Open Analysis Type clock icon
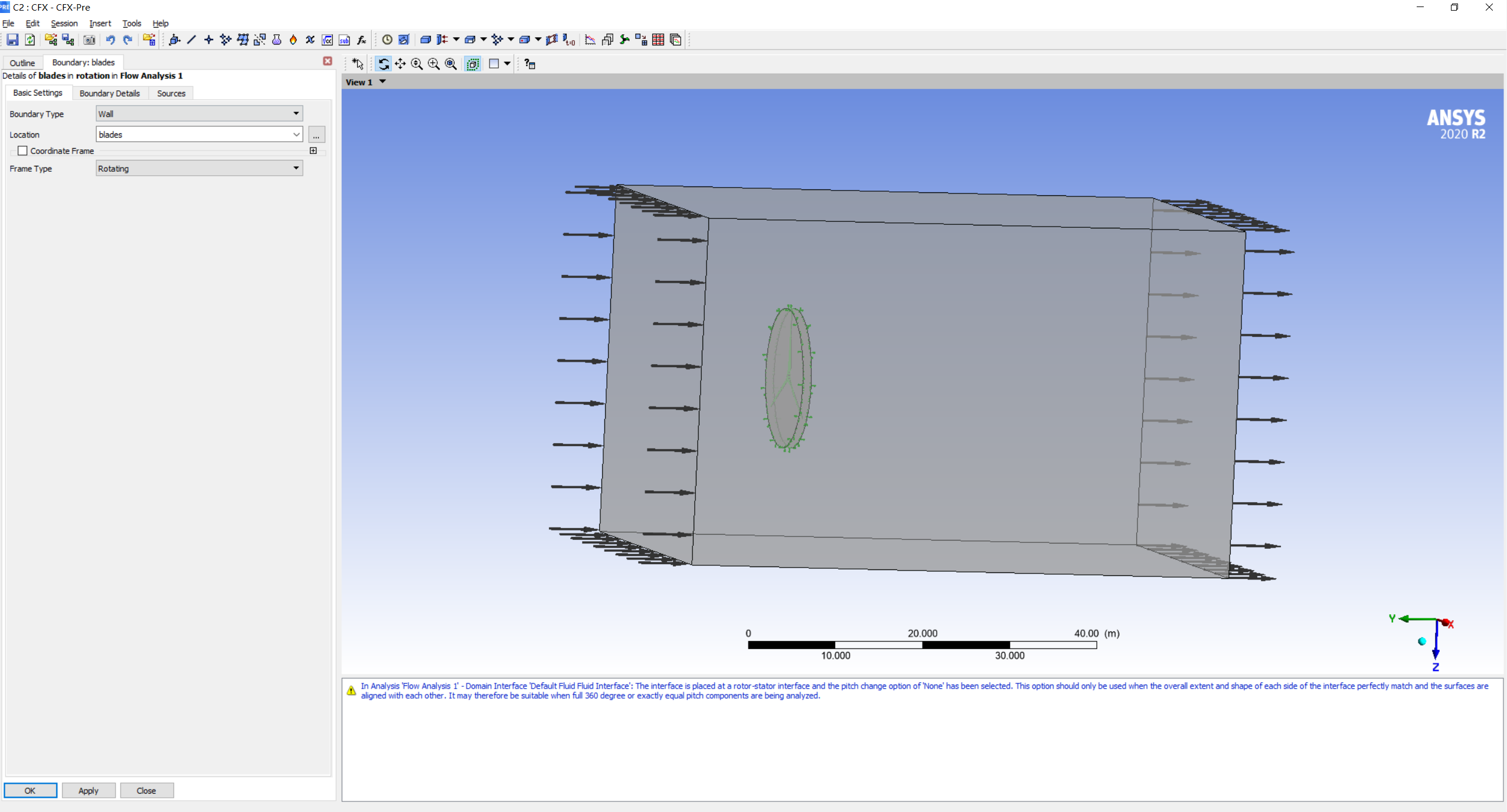The image size is (1507, 812). pos(387,40)
